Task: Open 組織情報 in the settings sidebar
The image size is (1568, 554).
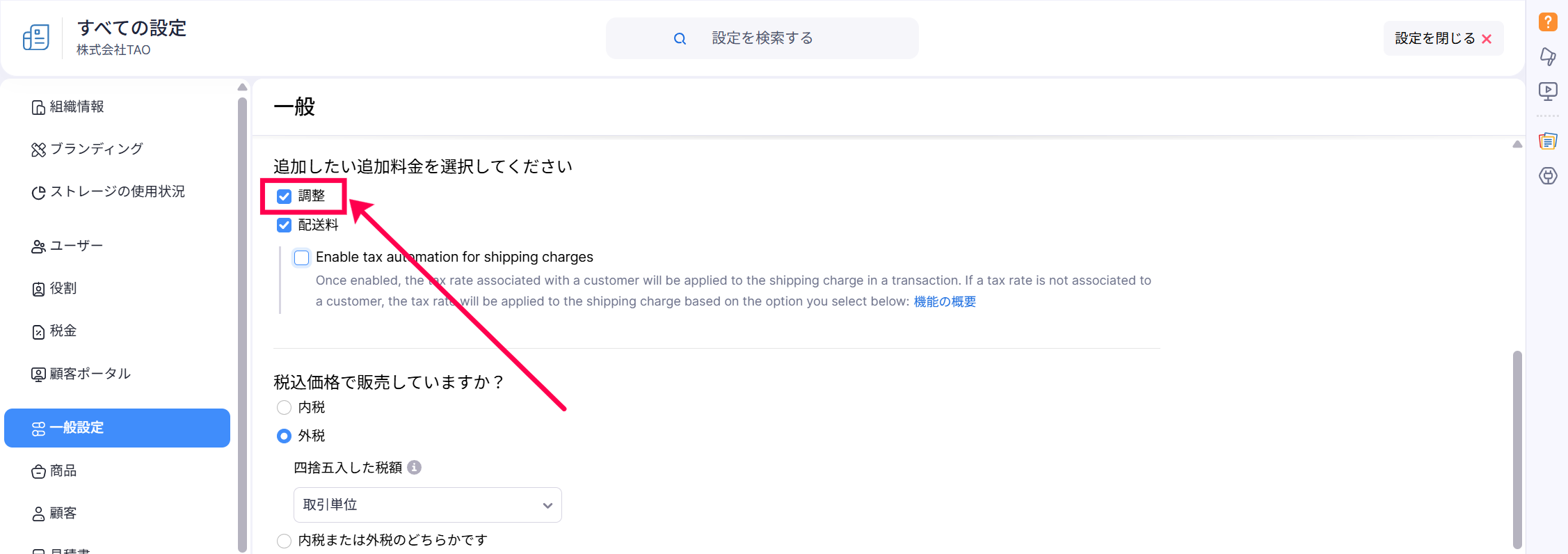Action: (77, 107)
